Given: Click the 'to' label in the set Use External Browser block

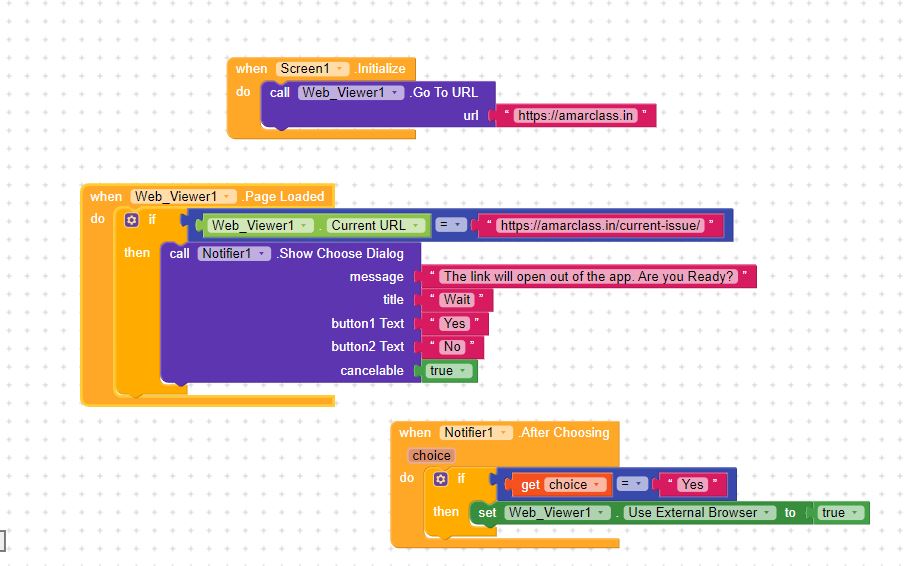Looking at the screenshot, I should click(x=790, y=513).
